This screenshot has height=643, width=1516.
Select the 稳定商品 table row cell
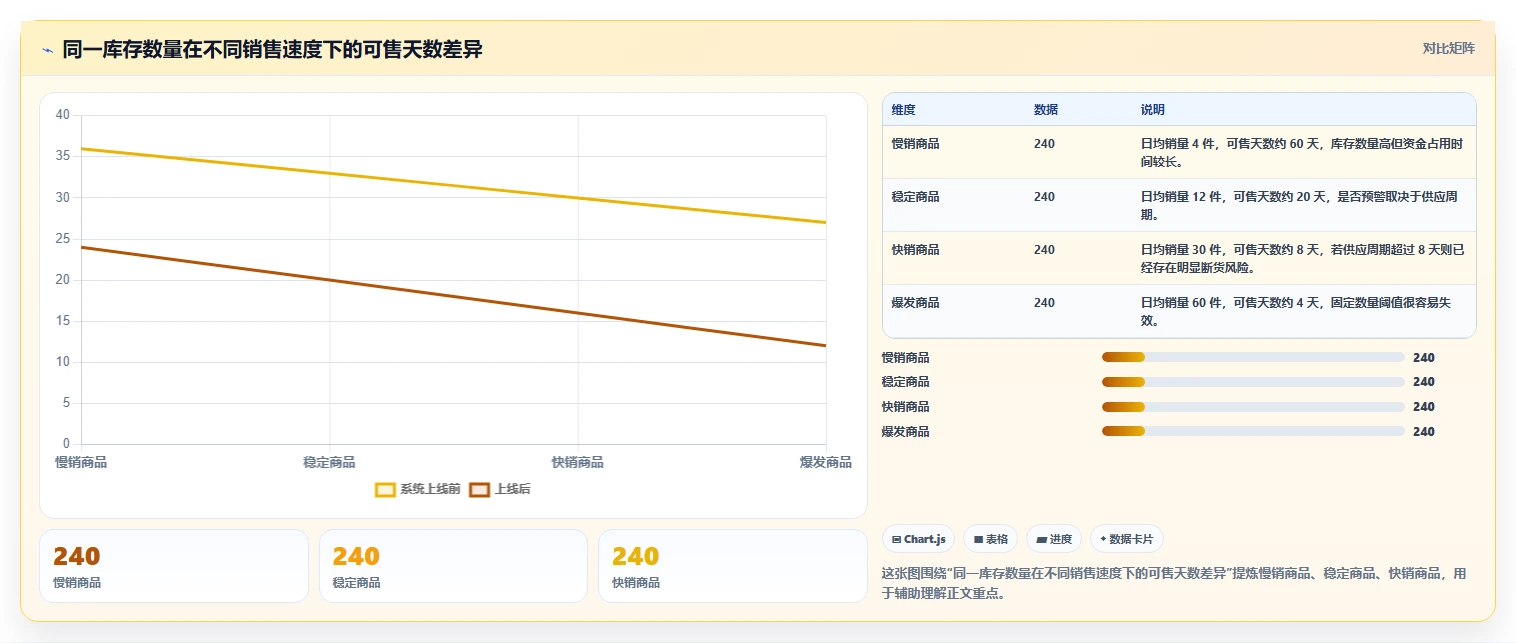(x=915, y=197)
